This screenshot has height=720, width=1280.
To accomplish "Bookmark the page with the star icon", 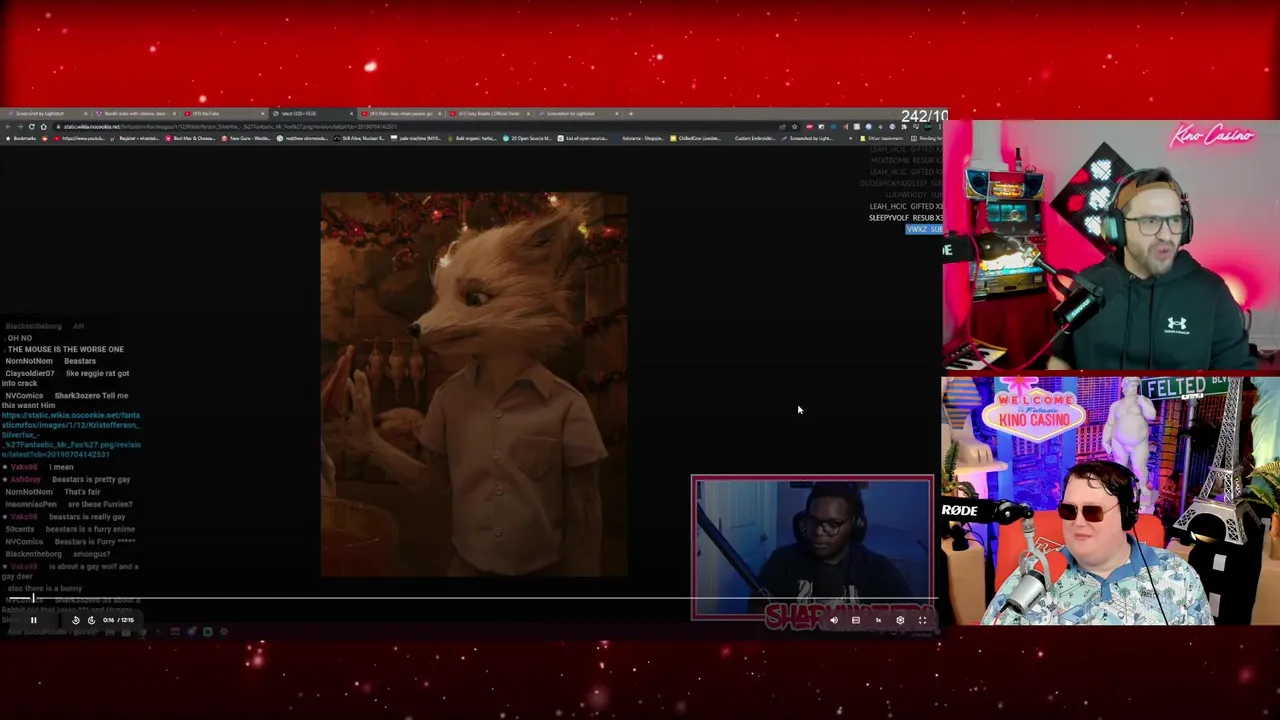I will coord(795,127).
